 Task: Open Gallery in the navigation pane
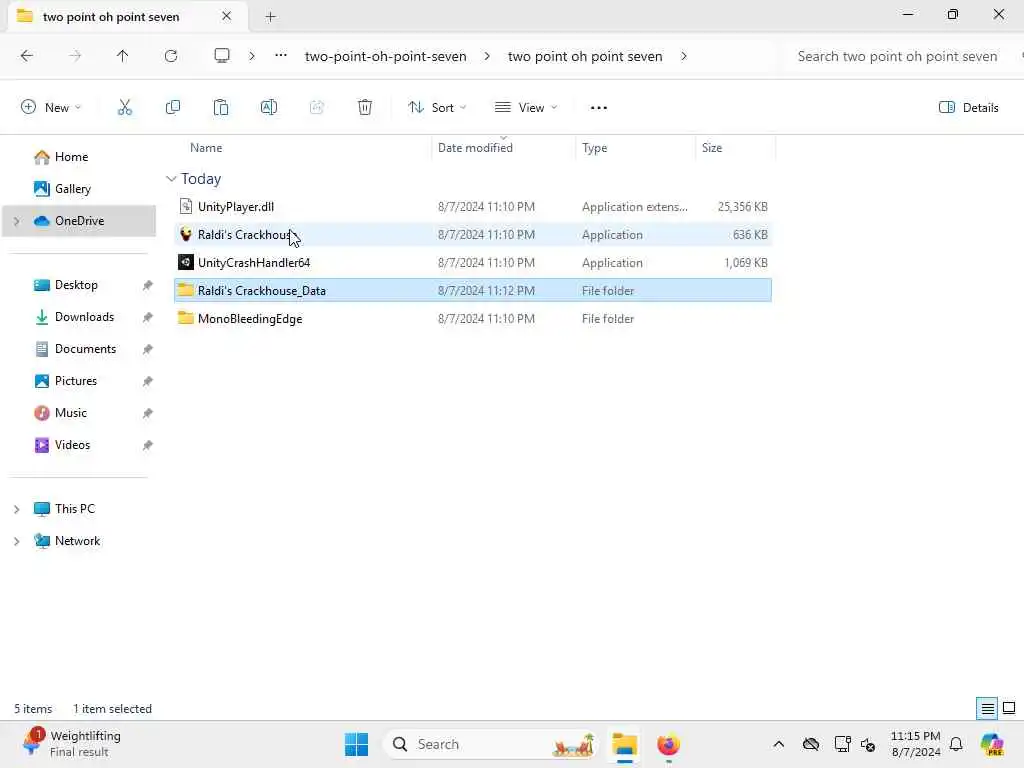tap(72, 189)
